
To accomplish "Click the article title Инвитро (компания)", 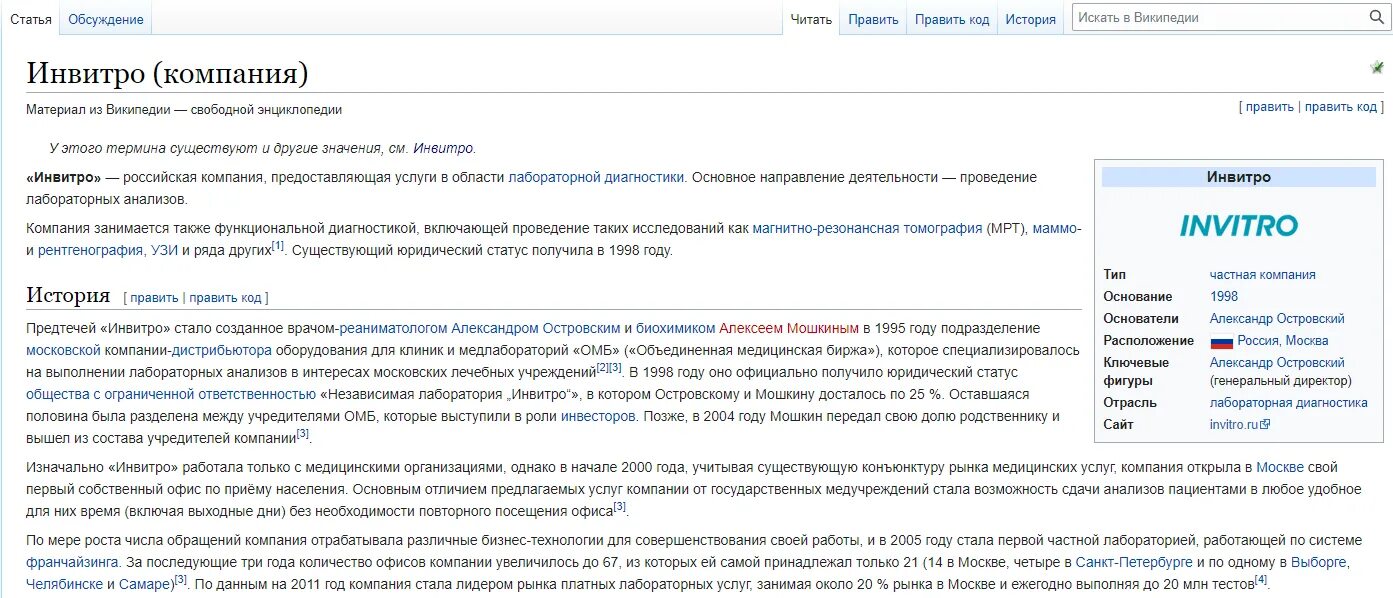I will coord(167,73).
